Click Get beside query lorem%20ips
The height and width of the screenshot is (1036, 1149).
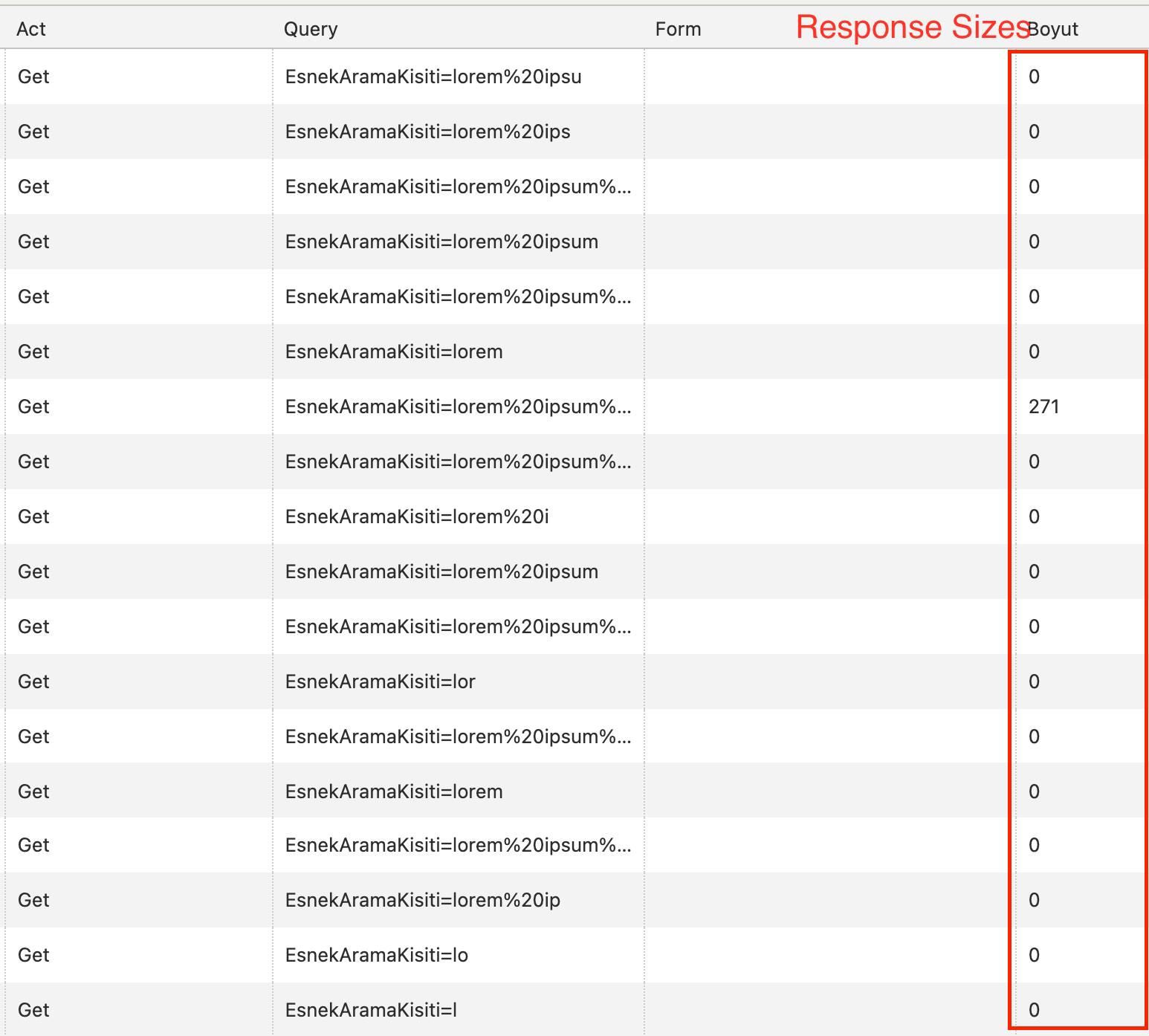click(33, 132)
